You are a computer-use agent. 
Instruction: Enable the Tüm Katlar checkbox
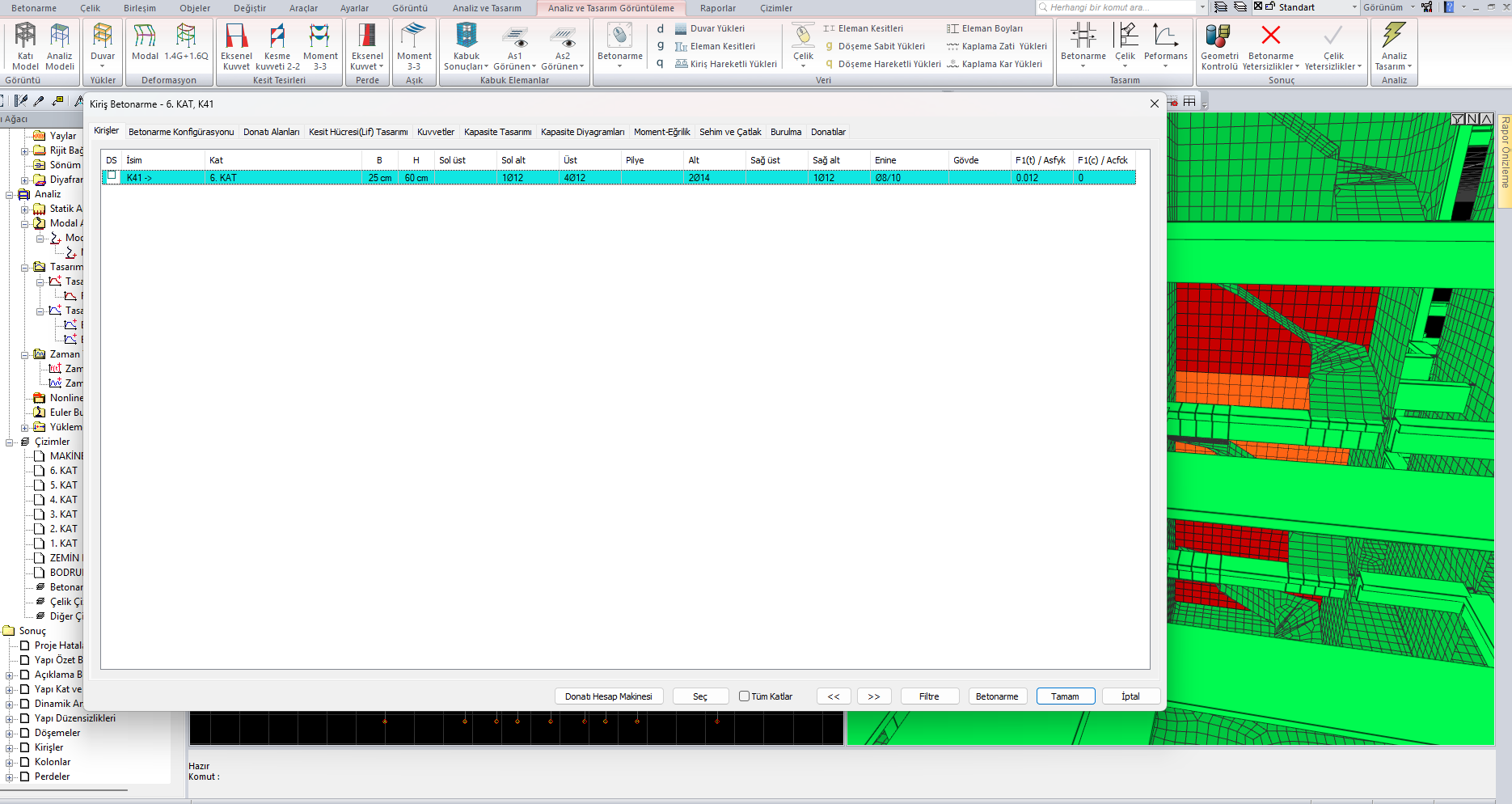(744, 696)
